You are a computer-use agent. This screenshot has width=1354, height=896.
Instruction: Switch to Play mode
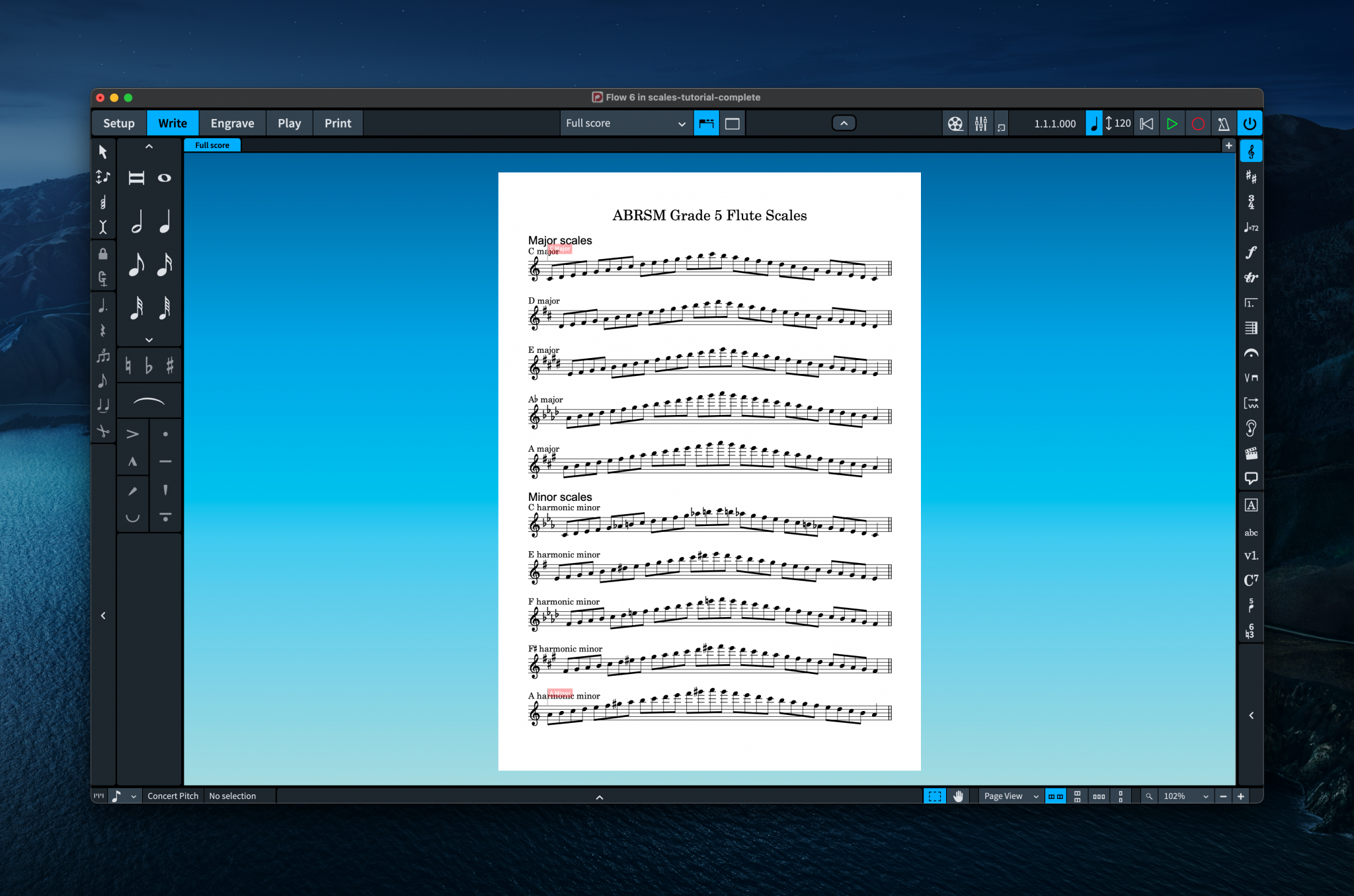[x=289, y=124]
